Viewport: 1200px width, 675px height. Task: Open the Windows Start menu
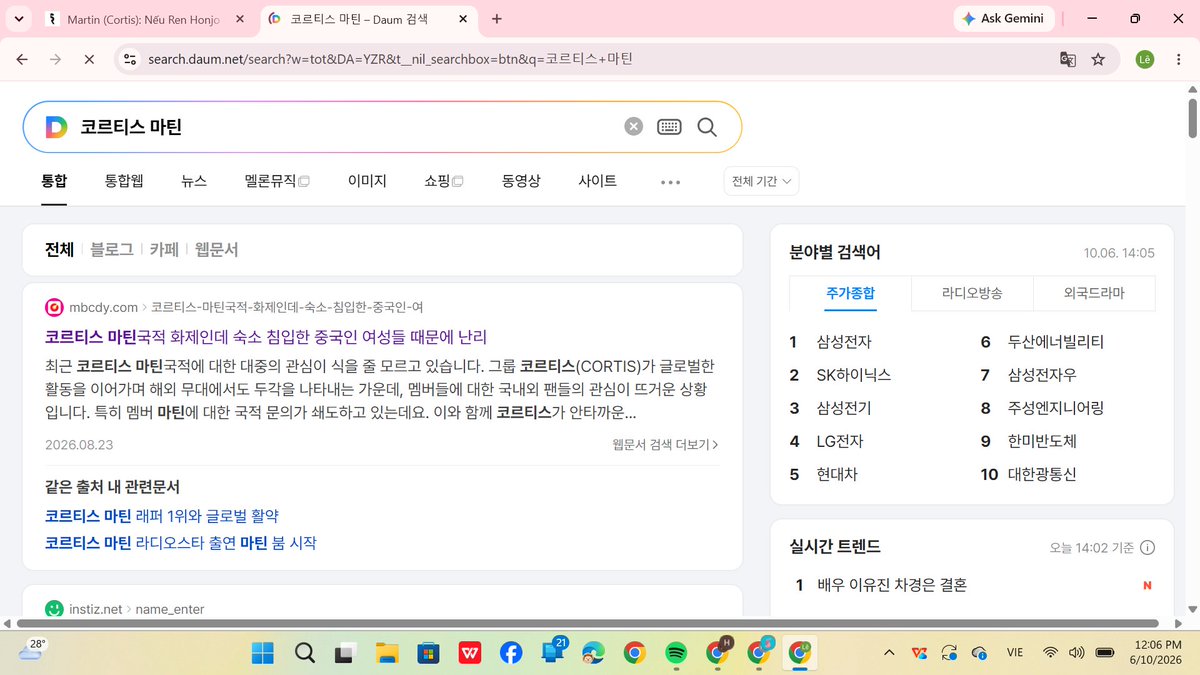click(x=263, y=653)
